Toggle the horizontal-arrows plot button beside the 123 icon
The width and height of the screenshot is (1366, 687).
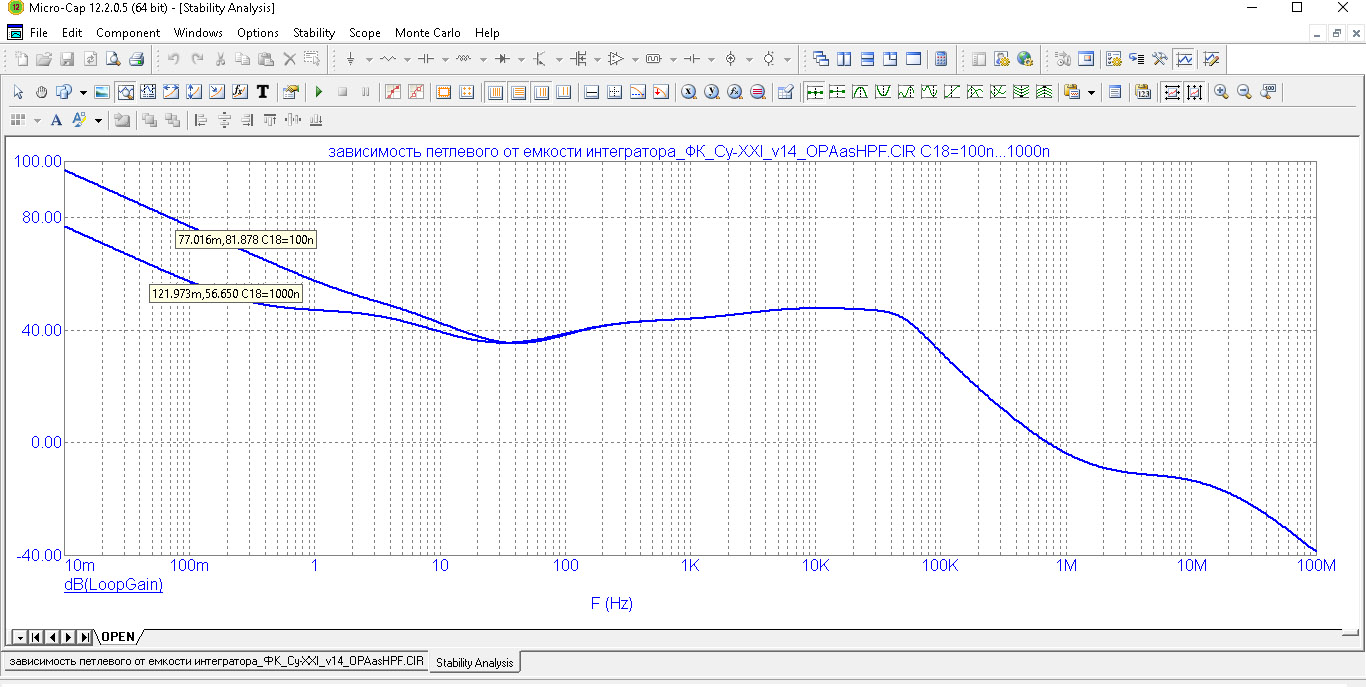tap(1172, 92)
